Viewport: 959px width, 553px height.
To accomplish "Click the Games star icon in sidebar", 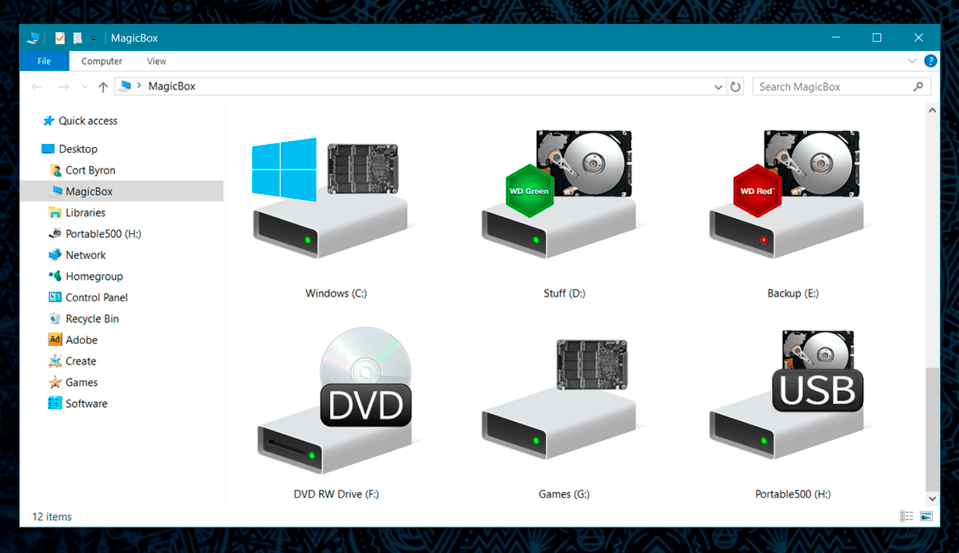I will pos(55,382).
